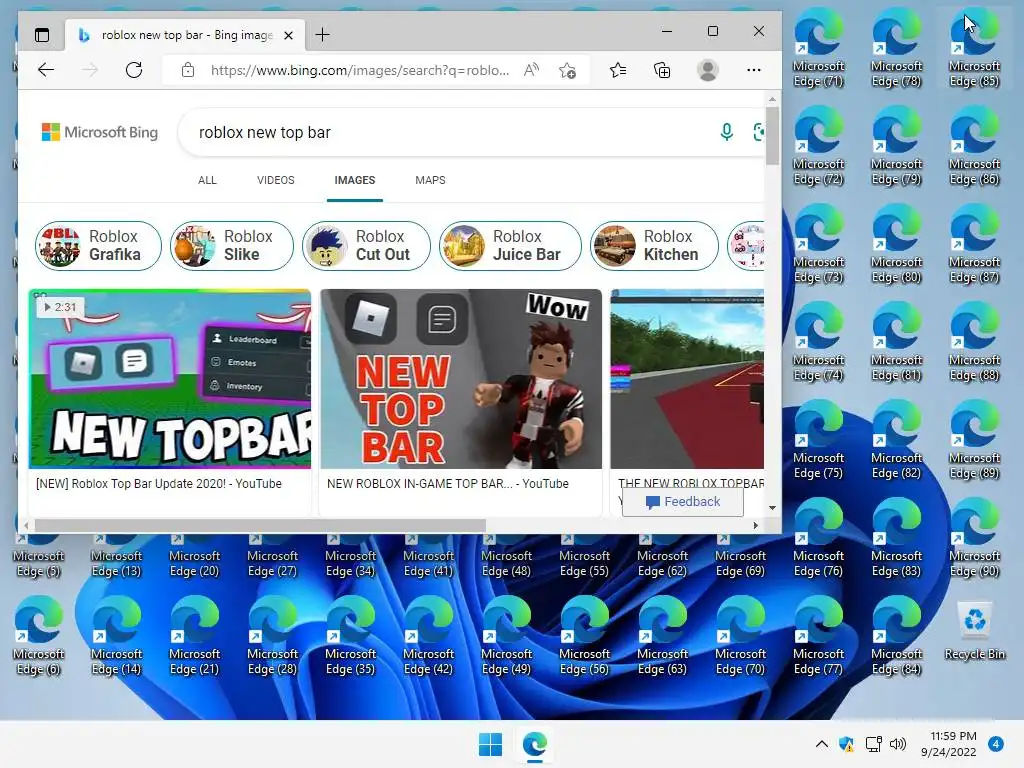This screenshot has height=768, width=1024.
Task: Open the volume tray icon
Action: pos(899,744)
